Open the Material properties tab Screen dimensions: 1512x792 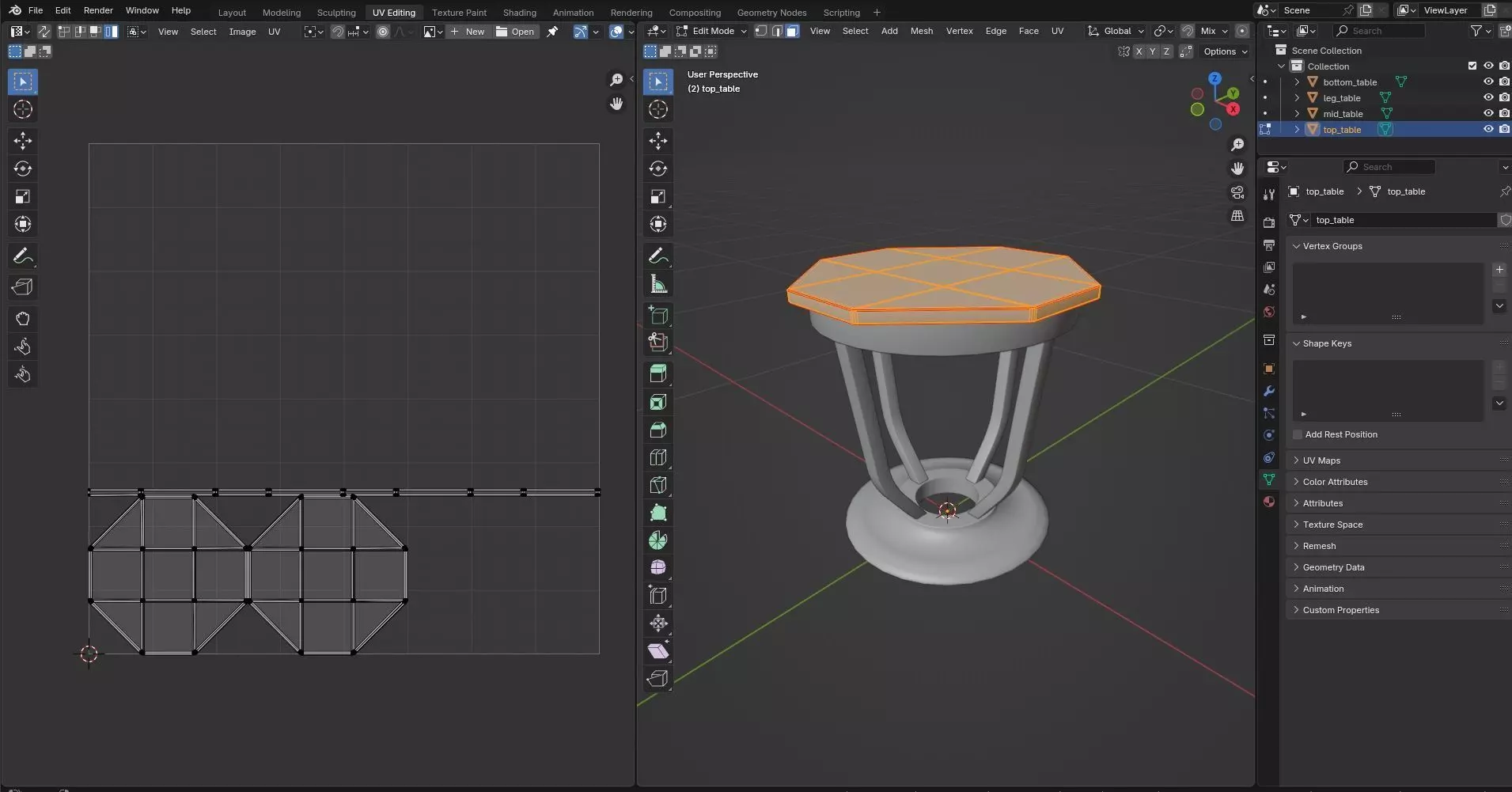point(1269,502)
